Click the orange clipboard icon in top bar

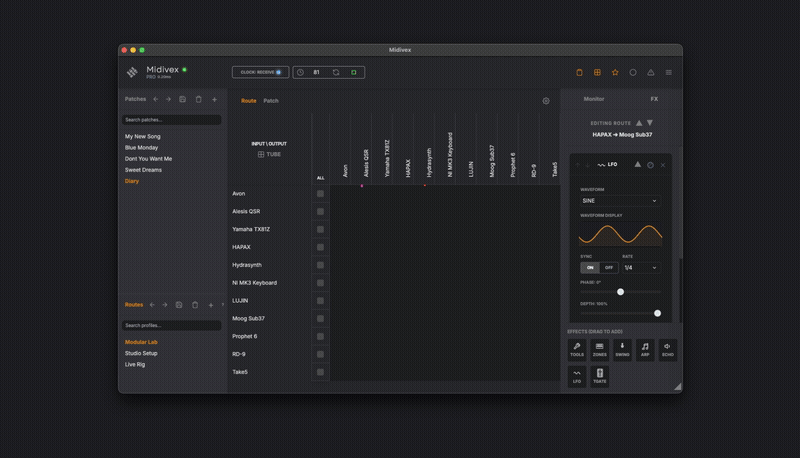pyautogui.click(x=579, y=72)
